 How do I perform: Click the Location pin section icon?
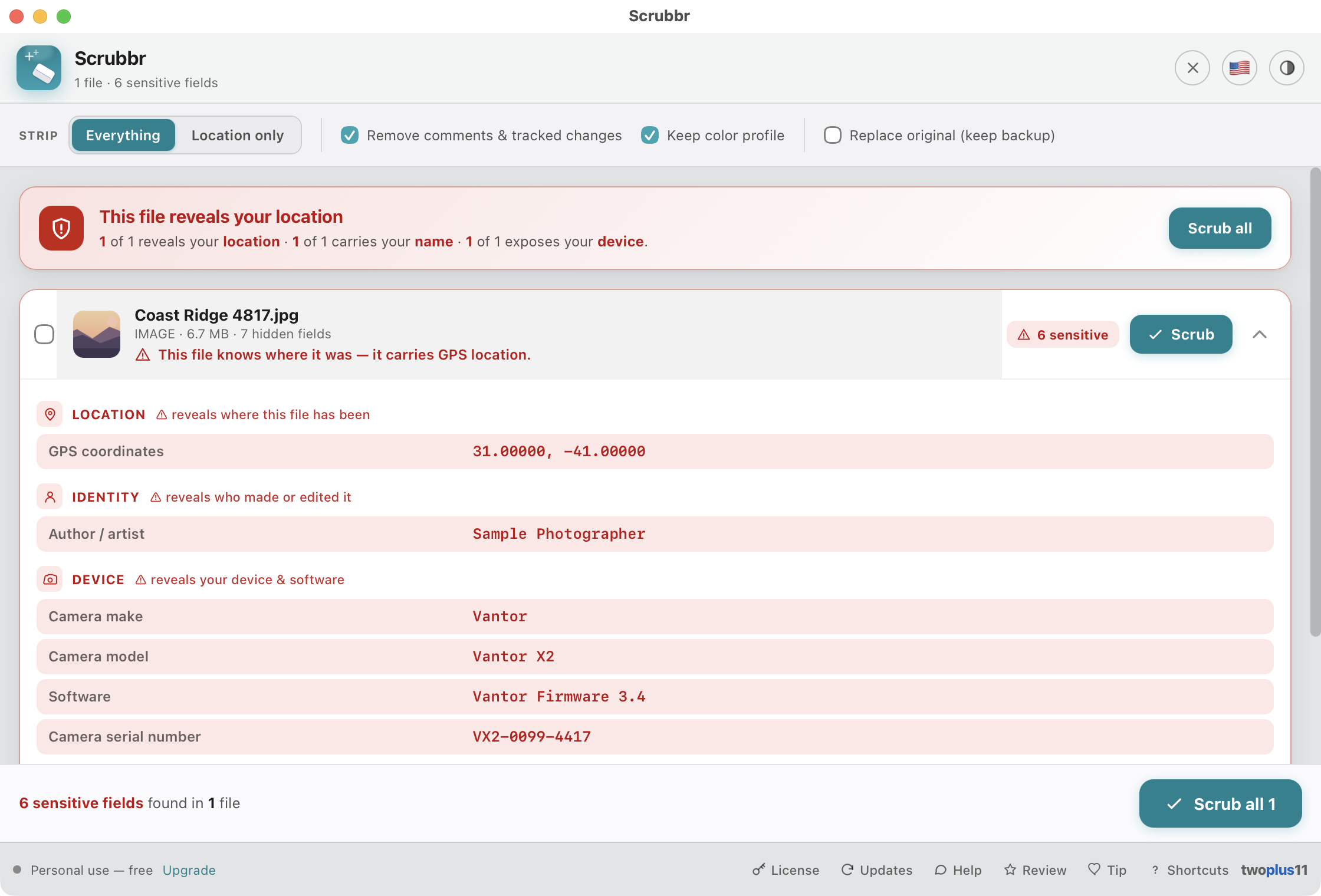[50, 414]
